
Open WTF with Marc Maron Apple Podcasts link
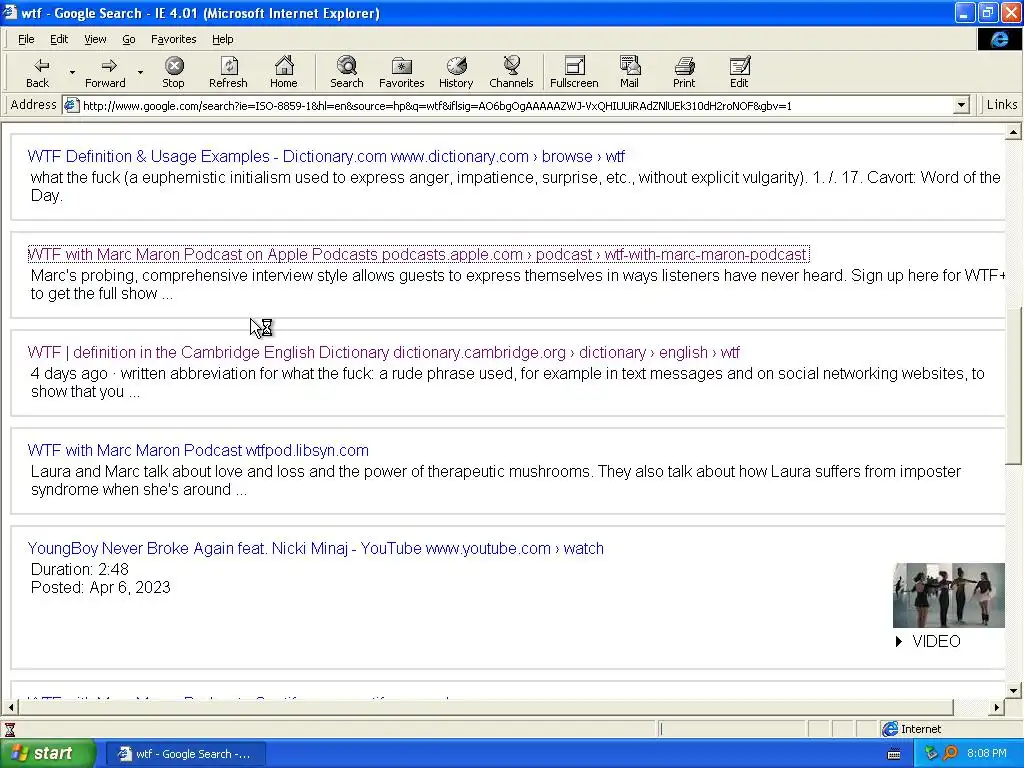tap(418, 255)
